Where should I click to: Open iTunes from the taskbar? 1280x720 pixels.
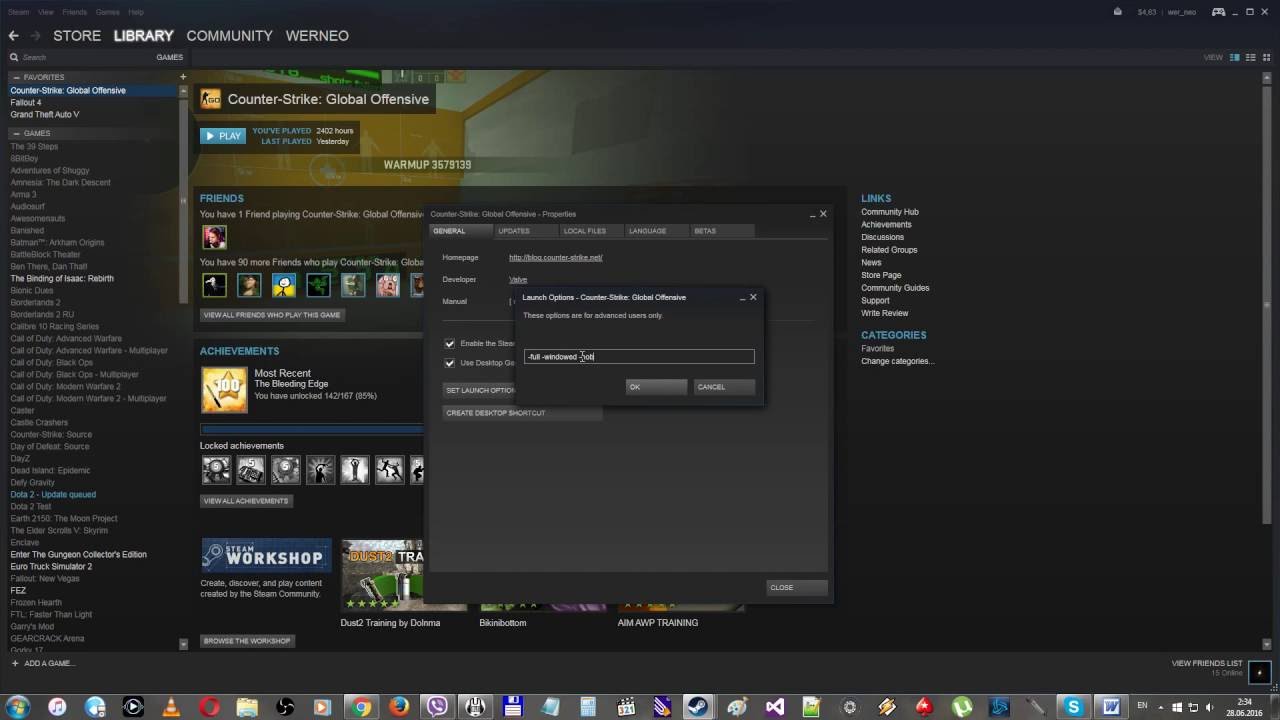tap(57, 707)
